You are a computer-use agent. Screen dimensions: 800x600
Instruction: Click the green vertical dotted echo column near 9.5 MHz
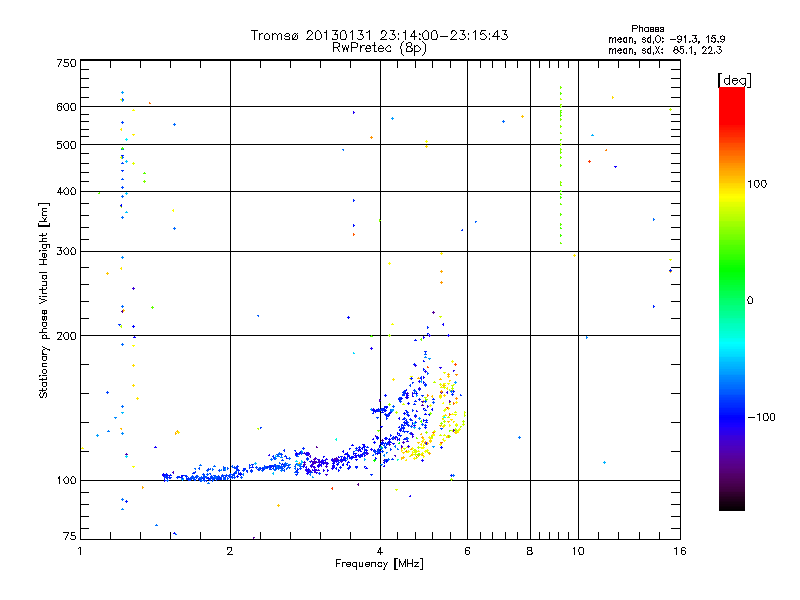point(561,165)
